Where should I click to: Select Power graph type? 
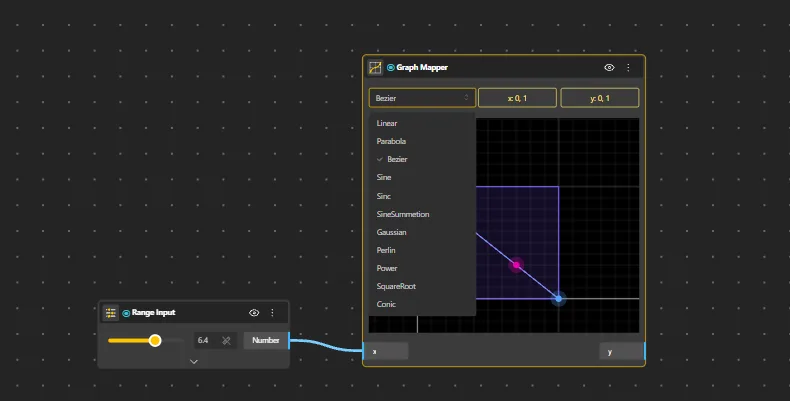[x=422, y=268]
